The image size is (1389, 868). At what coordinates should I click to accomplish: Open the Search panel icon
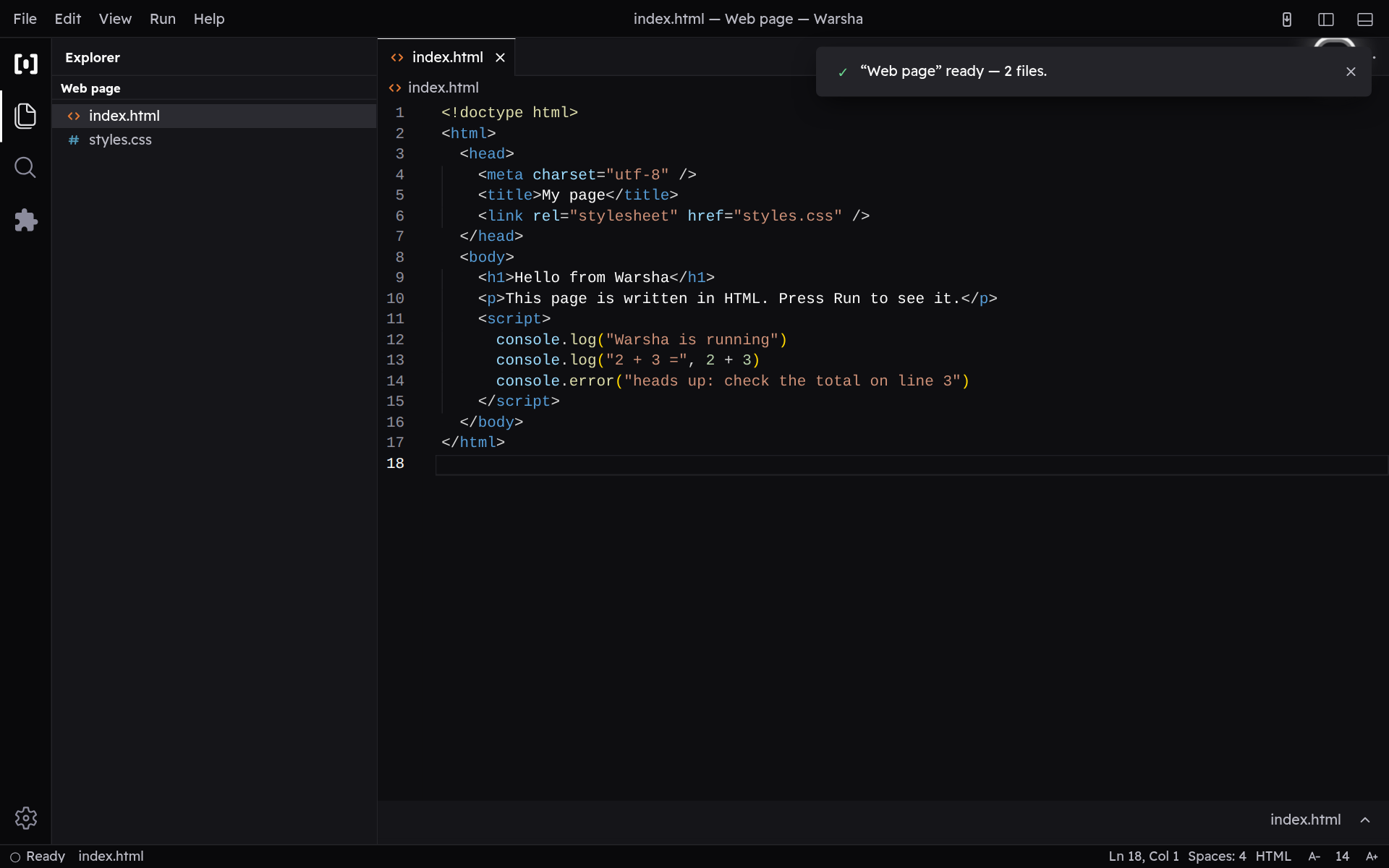tap(25, 168)
